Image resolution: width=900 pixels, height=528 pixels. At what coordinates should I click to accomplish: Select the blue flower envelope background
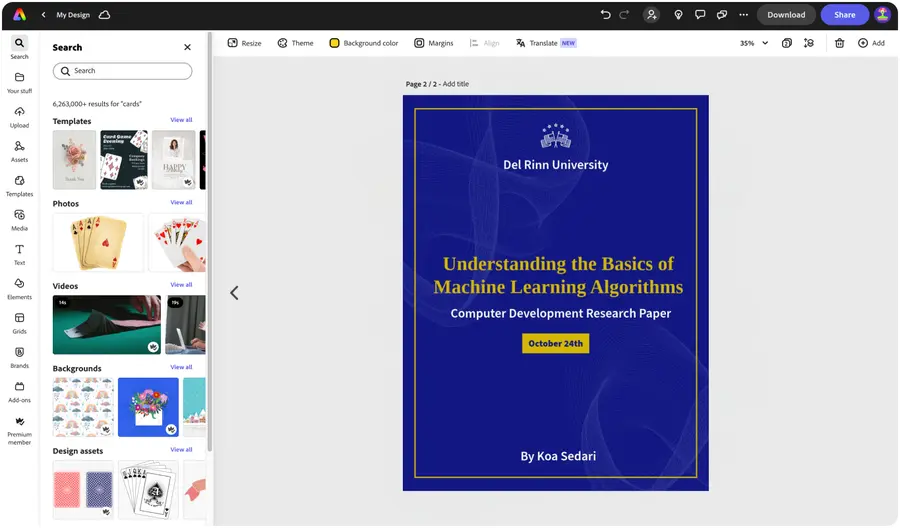(x=149, y=407)
